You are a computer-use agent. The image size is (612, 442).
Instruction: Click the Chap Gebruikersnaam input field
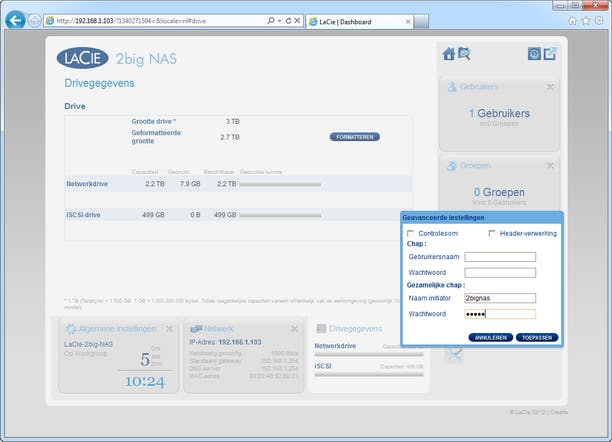(x=500, y=257)
